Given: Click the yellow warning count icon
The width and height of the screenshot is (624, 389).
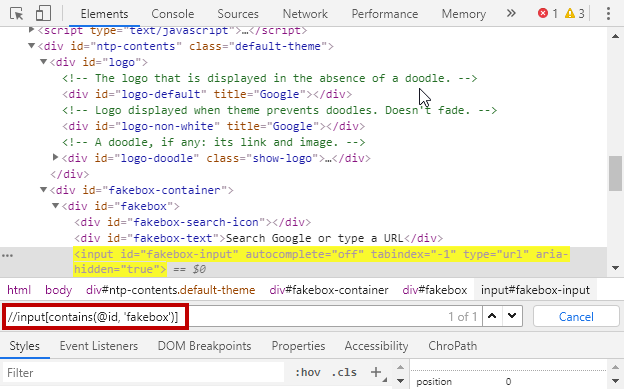Looking at the screenshot, I should pyautogui.click(x=570, y=14).
